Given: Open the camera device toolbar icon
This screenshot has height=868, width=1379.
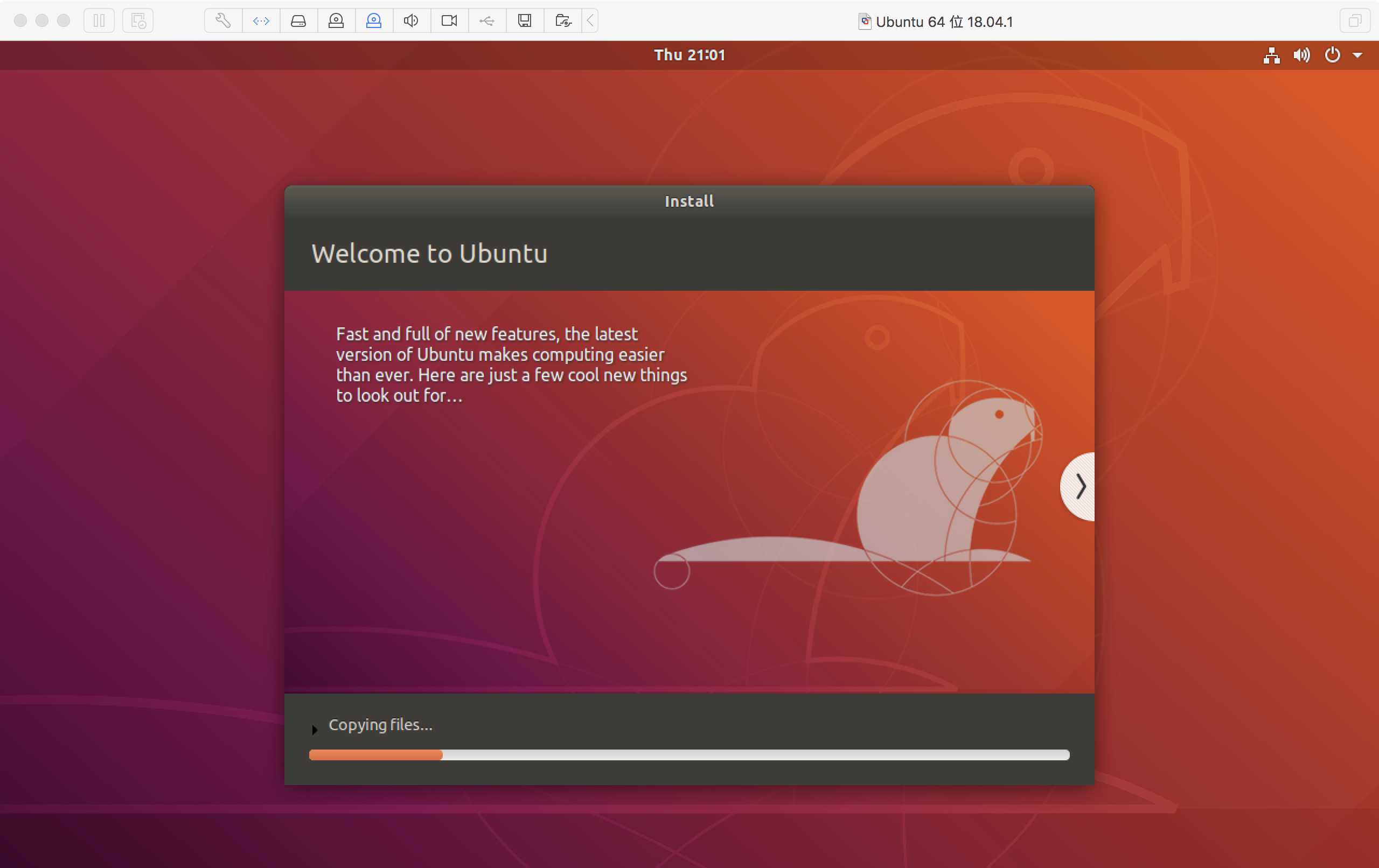Looking at the screenshot, I should pyautogui.click(x=450, y=20).
